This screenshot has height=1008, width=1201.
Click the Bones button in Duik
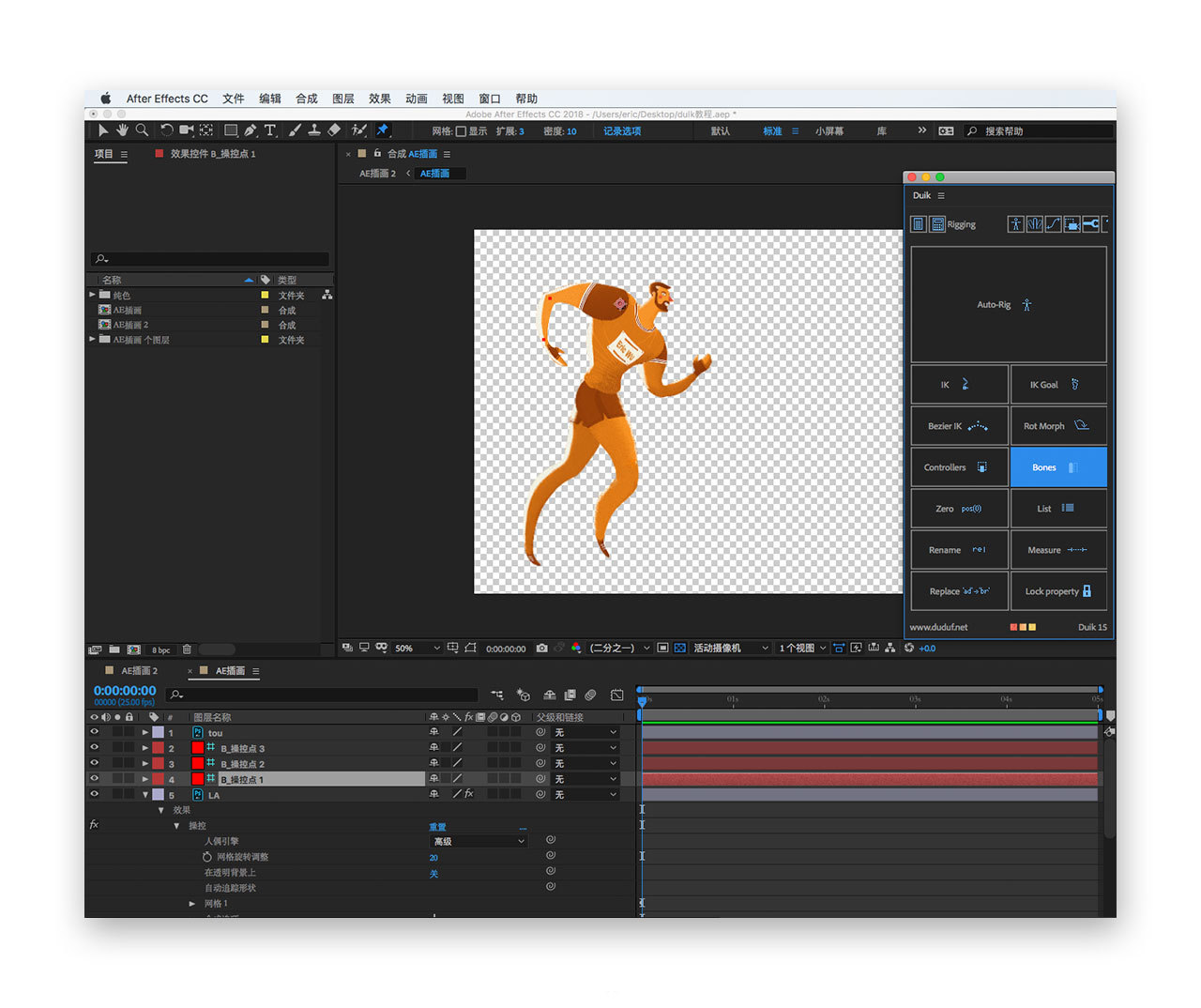(1058, 467)
